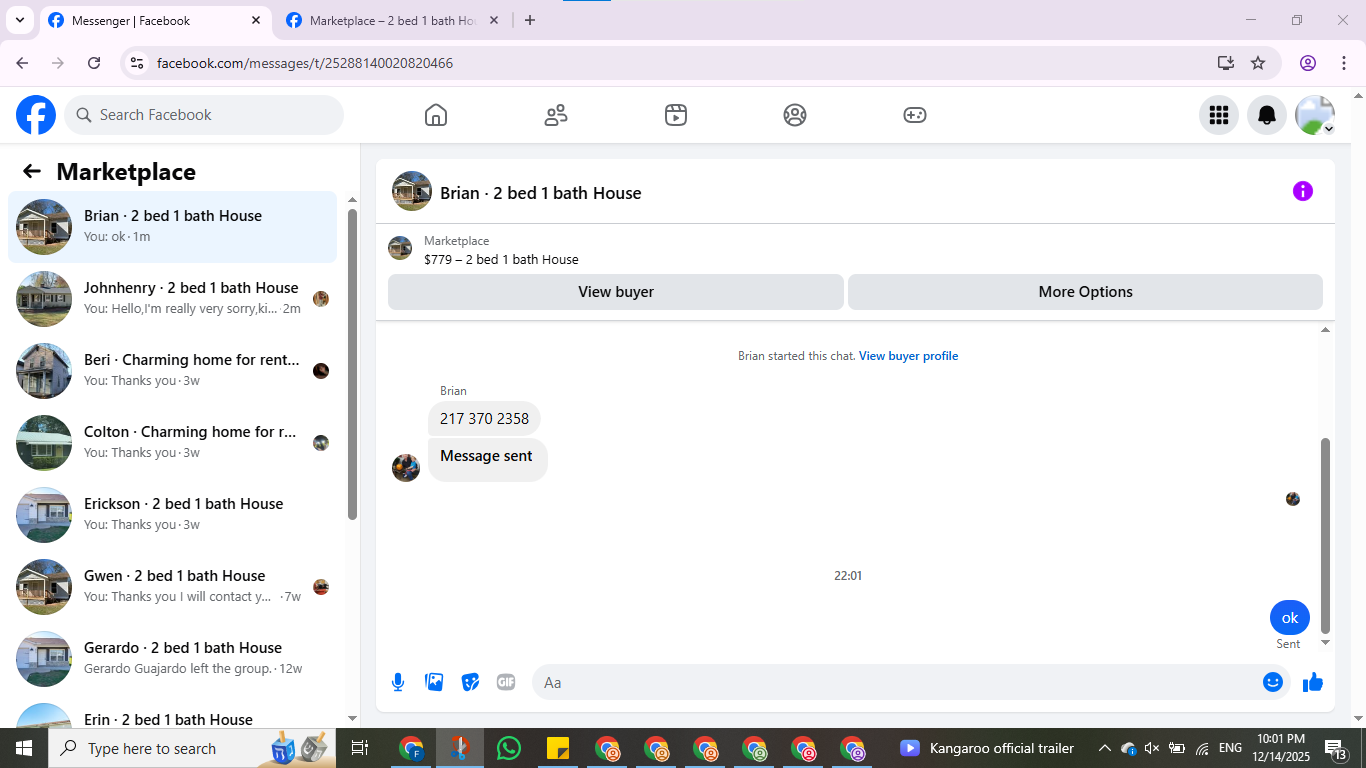Image resolution: width=1366 pixels, height=768 pixels.
Task: Click the More Options button
Action: coord(1085,292)
